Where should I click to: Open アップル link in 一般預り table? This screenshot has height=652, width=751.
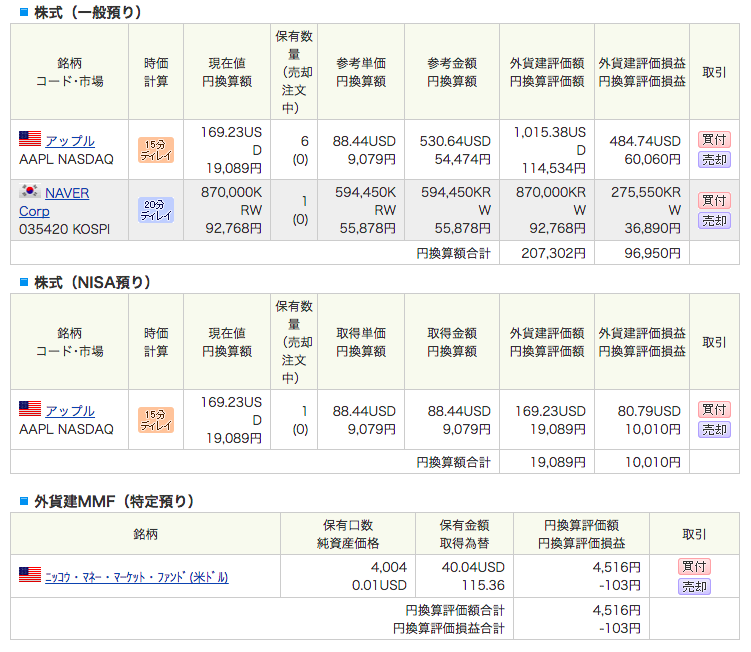[70, 141]
